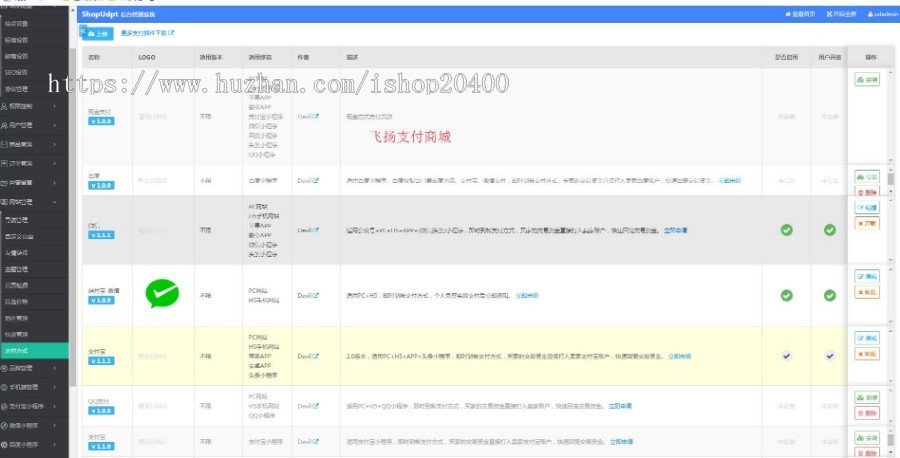Image resolution: width=900 pixels, height=458 pixels.
Task: Expand 权限控制 sidebar chevron
Action: pos(55,106)
